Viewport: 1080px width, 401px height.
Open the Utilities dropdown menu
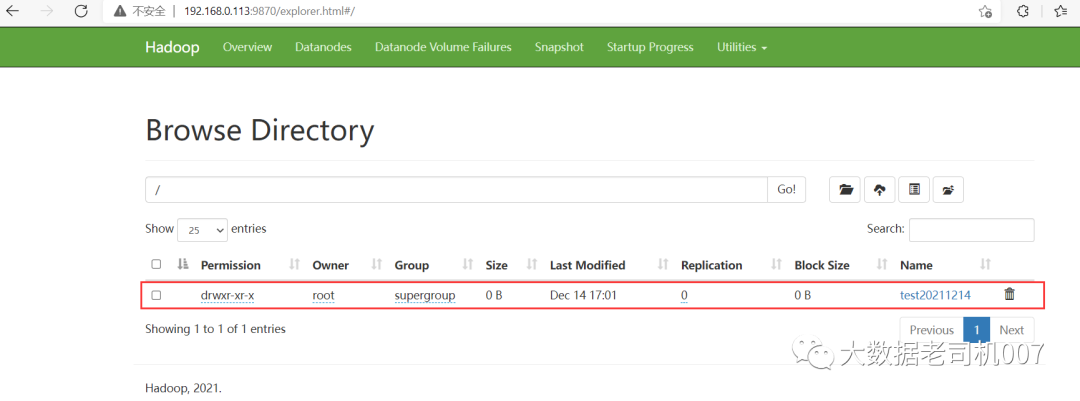pyautogui.click(x=742, y=47)
